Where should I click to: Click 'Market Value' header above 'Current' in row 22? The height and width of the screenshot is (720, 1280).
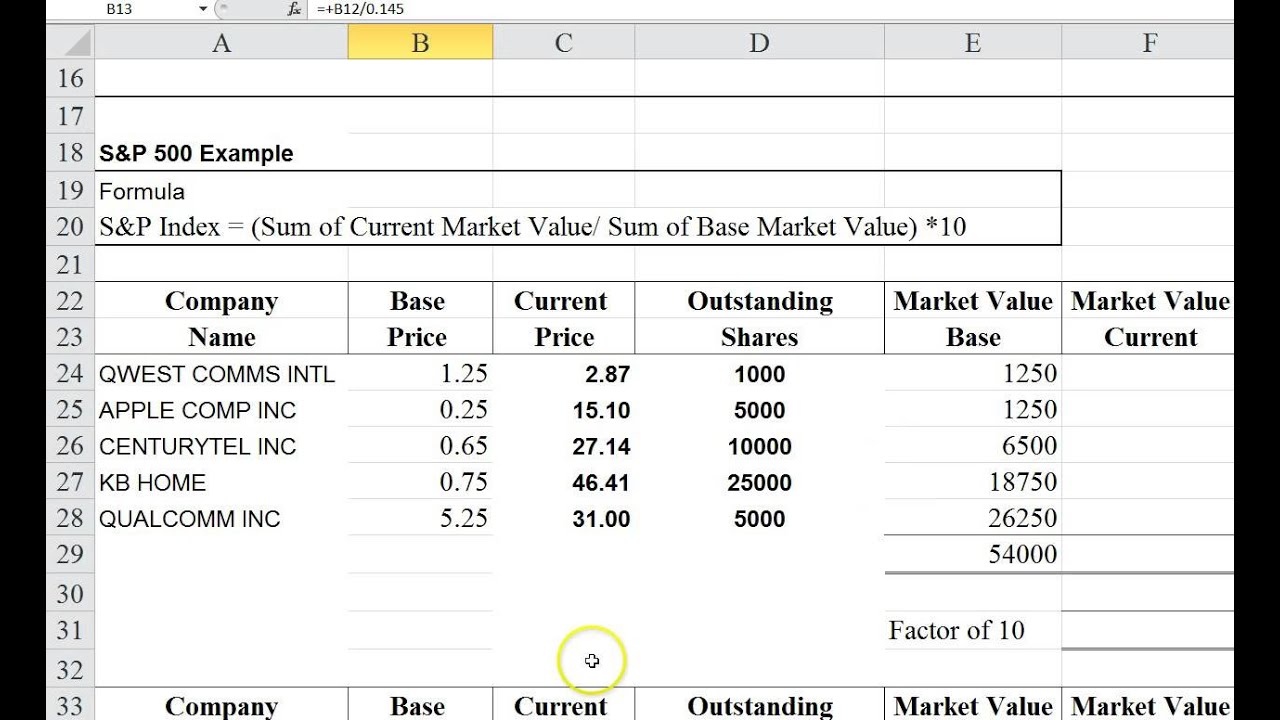tap(1148, 301)
